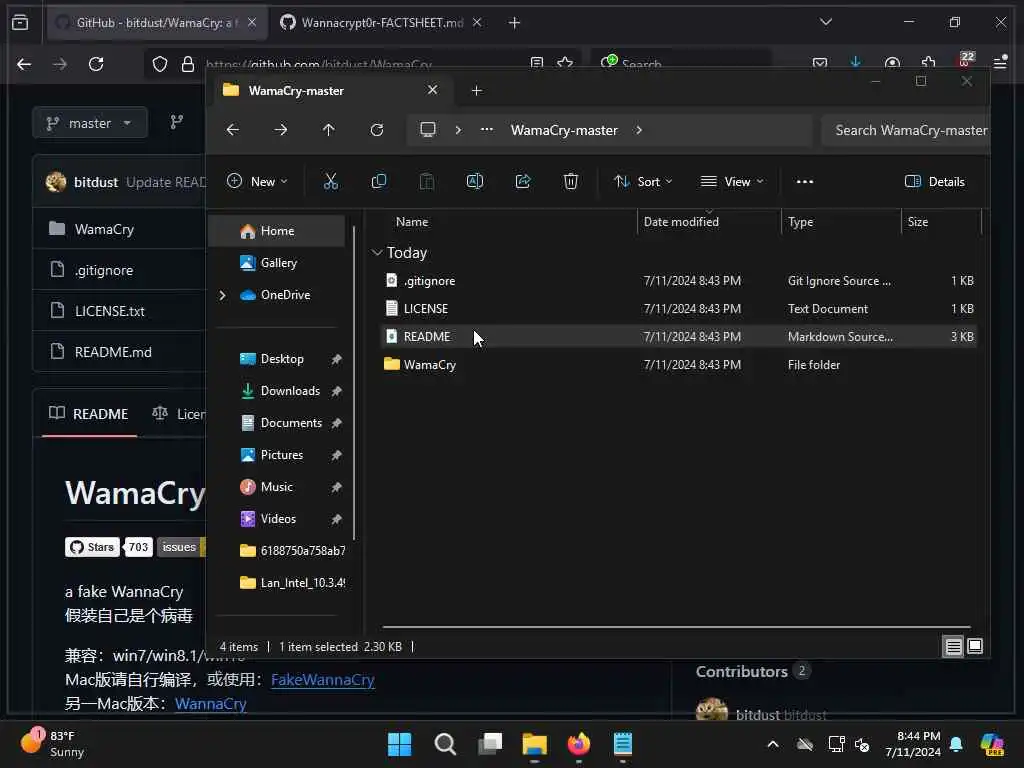Viewport: 1024px width, 768px height.
Task: Select the WamaCry file folder row
Action: click(678, 365)
